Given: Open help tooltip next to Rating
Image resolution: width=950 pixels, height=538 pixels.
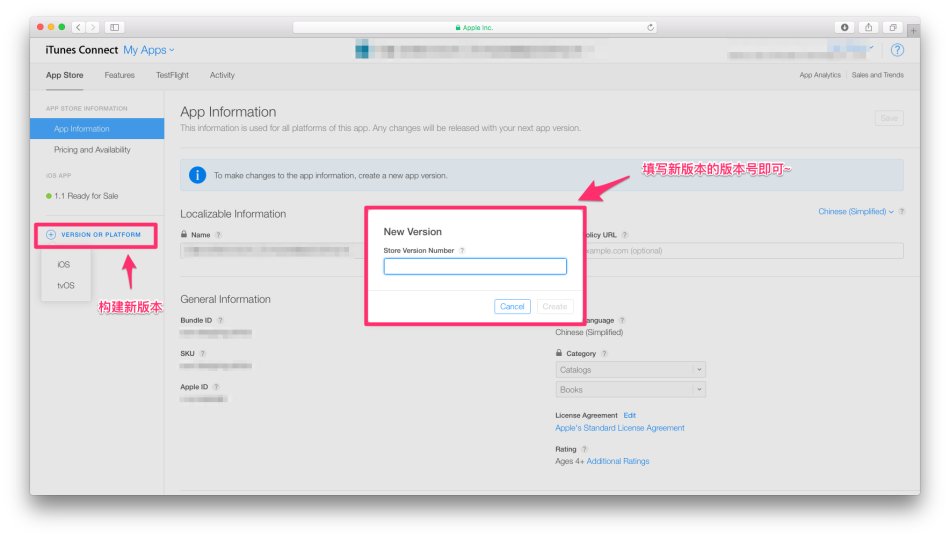Looking at the screenshot, I should [585, 450].
